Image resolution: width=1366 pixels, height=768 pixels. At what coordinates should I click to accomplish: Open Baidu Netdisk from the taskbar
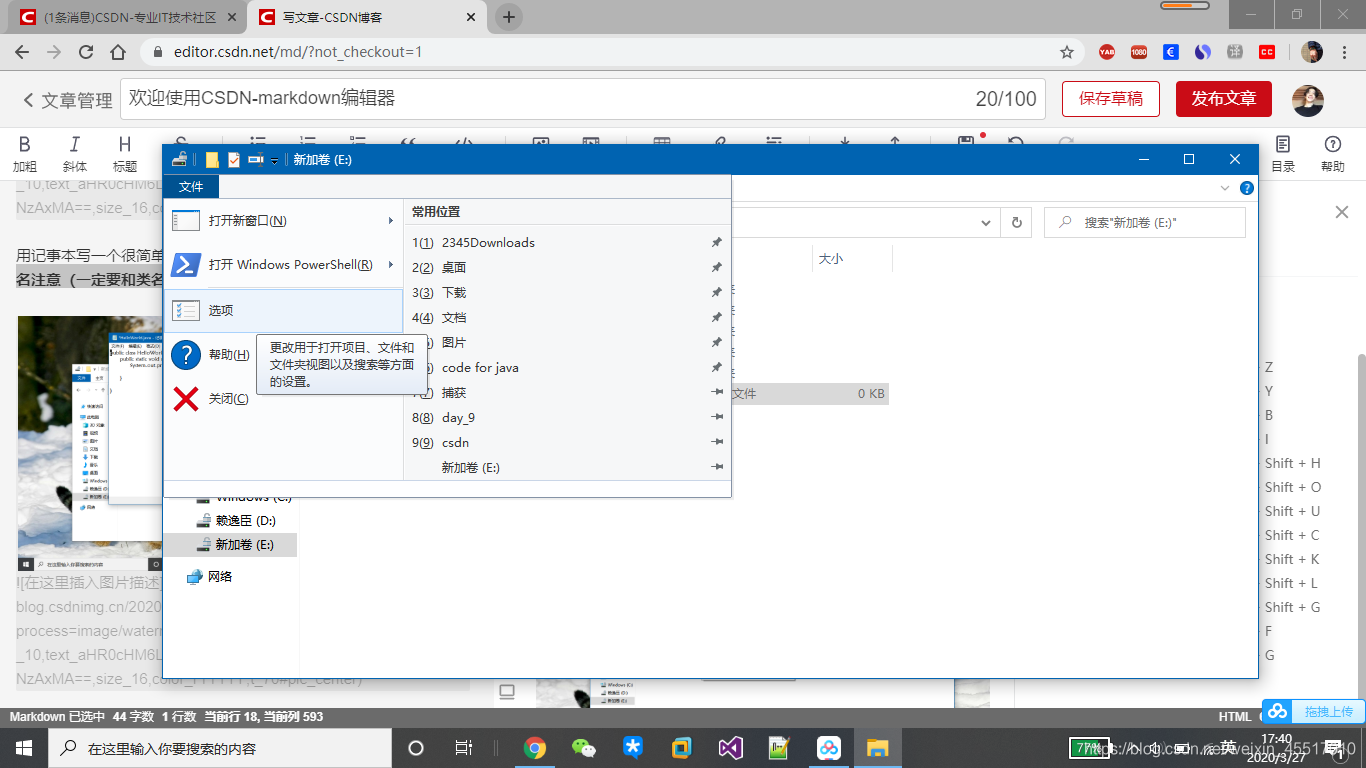pyautogui.click(x=828, y=747)
